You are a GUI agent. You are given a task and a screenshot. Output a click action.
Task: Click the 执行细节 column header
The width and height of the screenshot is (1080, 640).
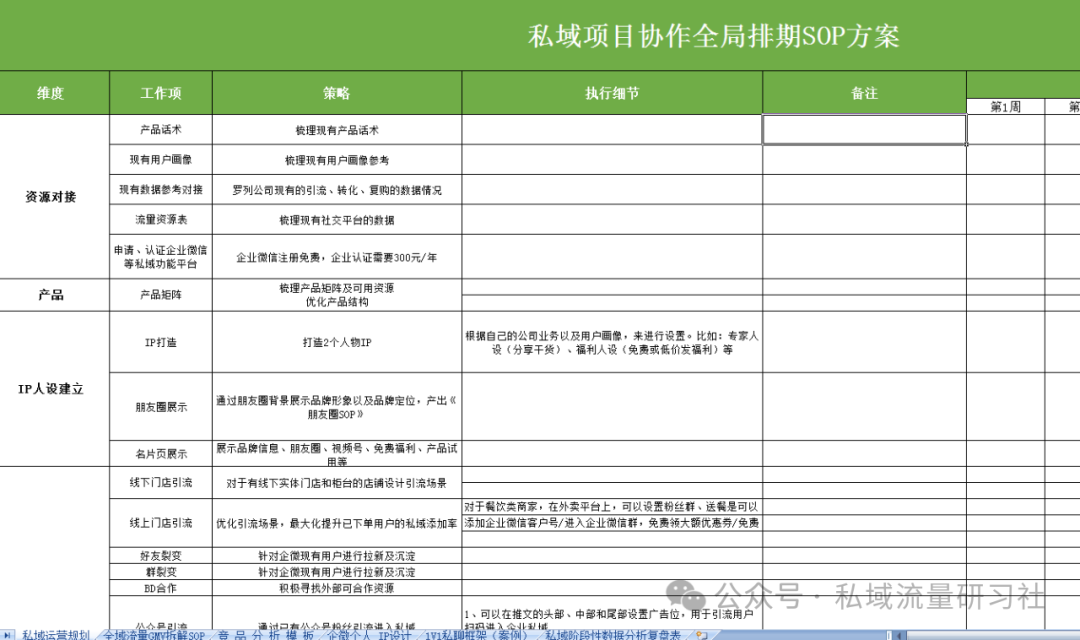[612, 93]
